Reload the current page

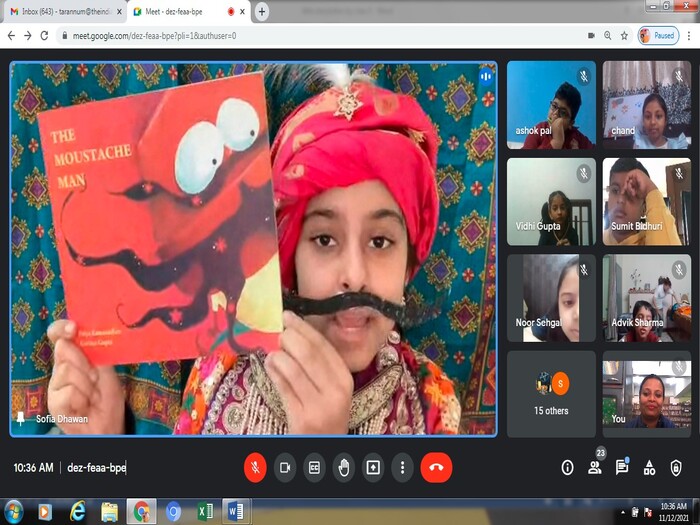(44, 36)
